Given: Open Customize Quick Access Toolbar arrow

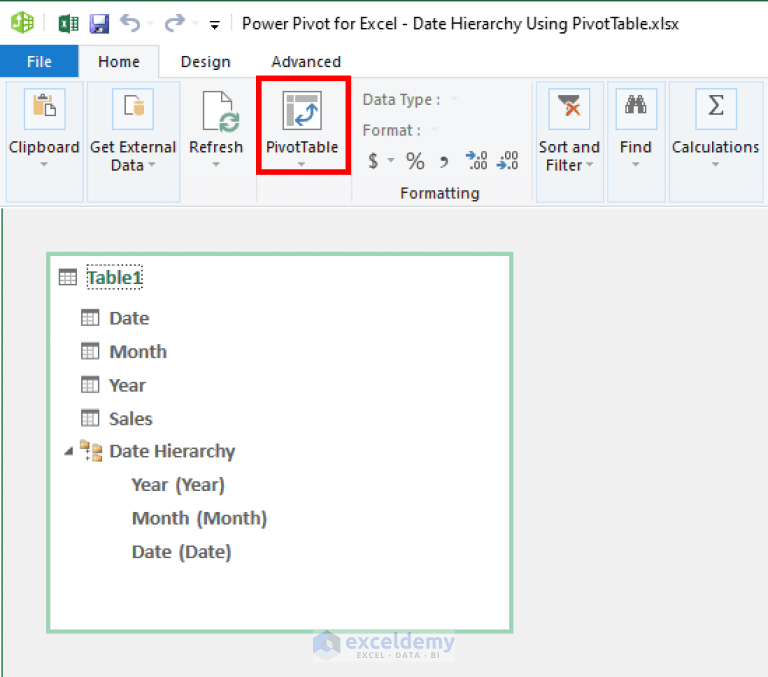Looking at the screenshot, I should point(215,25).
